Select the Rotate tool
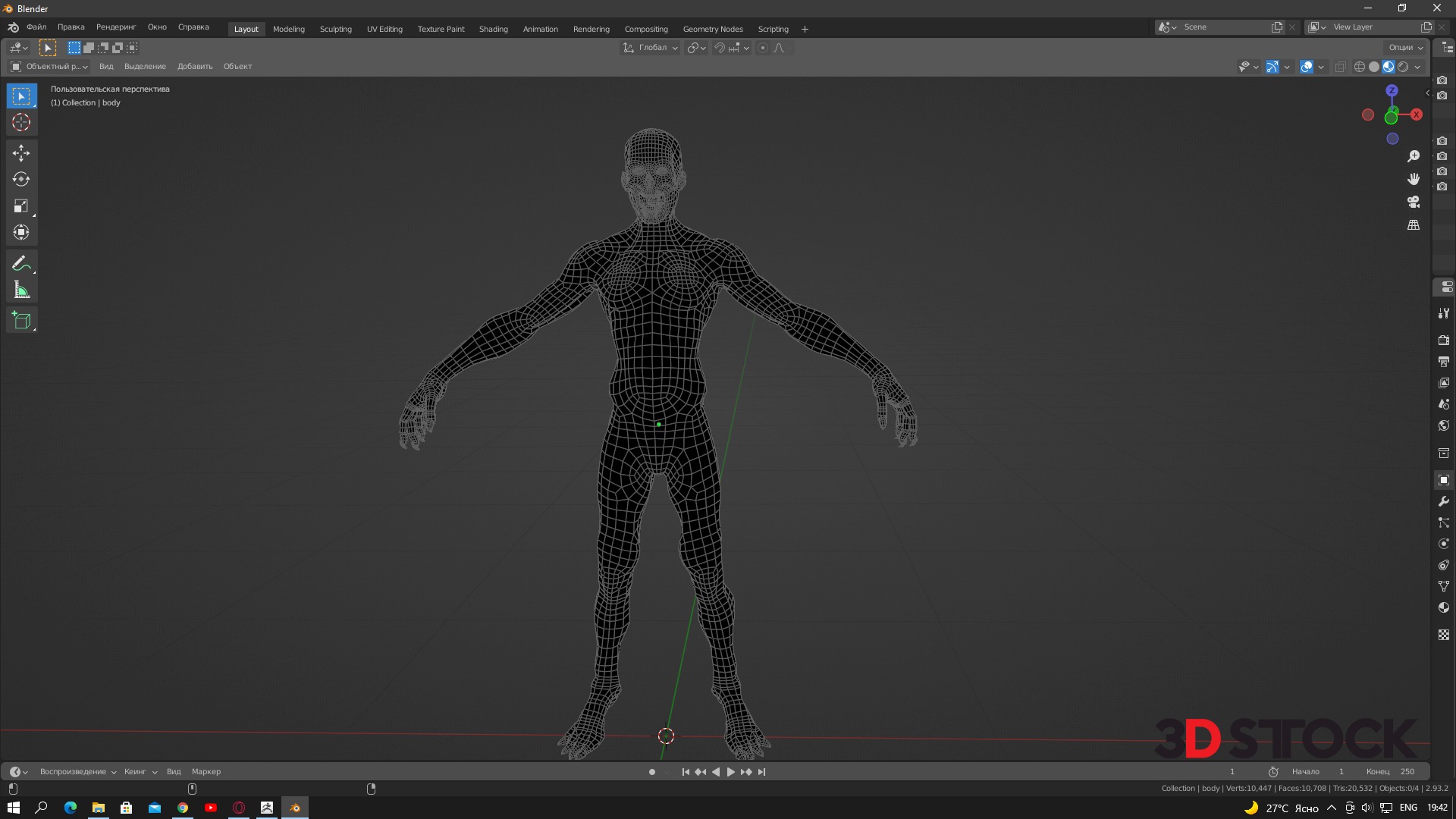The width and height of the screenshot is (1456, 819). 21,180
